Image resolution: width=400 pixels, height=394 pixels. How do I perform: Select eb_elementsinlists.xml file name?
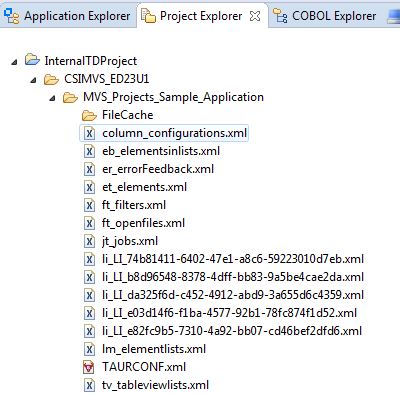(161, 151)
